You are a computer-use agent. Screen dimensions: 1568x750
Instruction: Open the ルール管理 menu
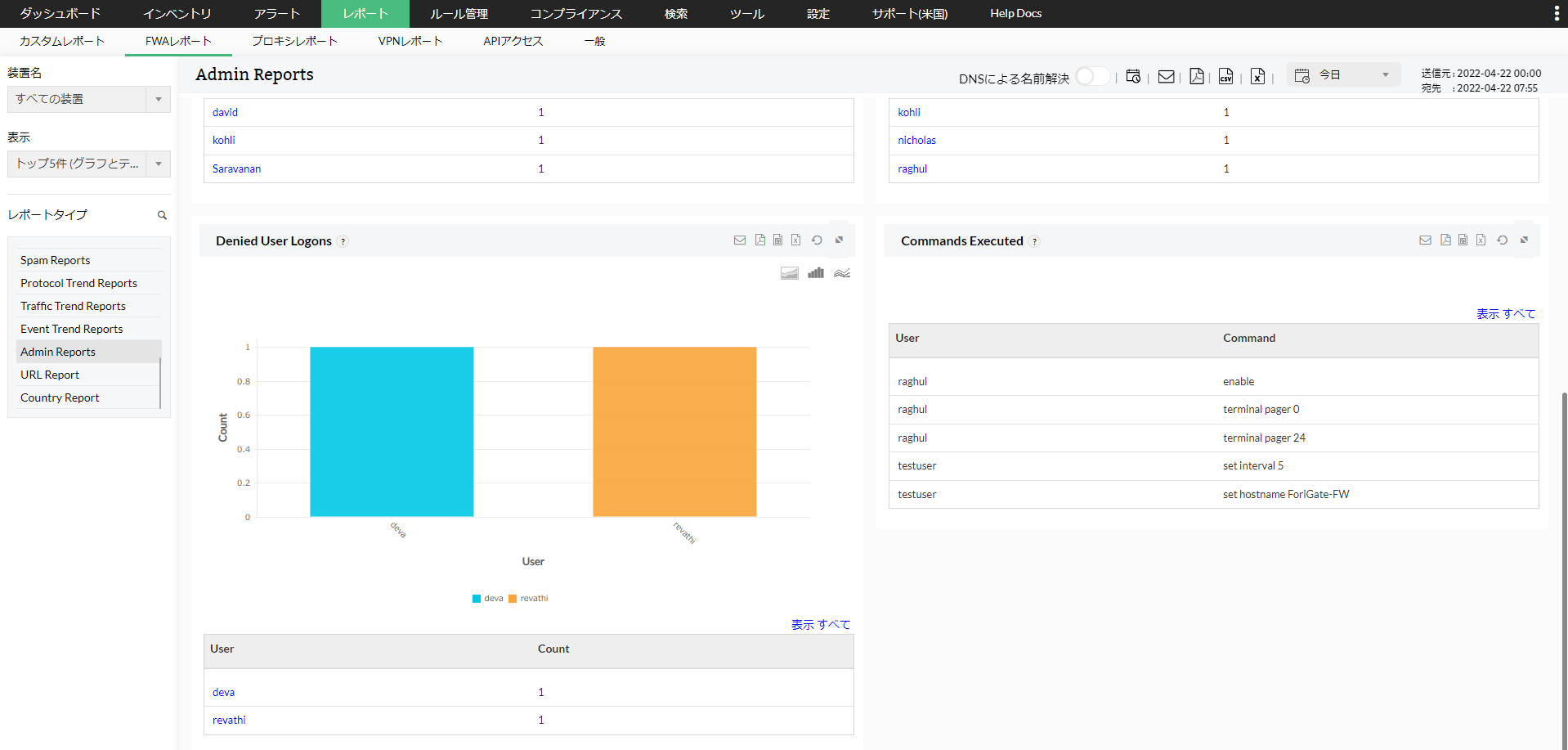pyautogui.click(x=459, y=14)
